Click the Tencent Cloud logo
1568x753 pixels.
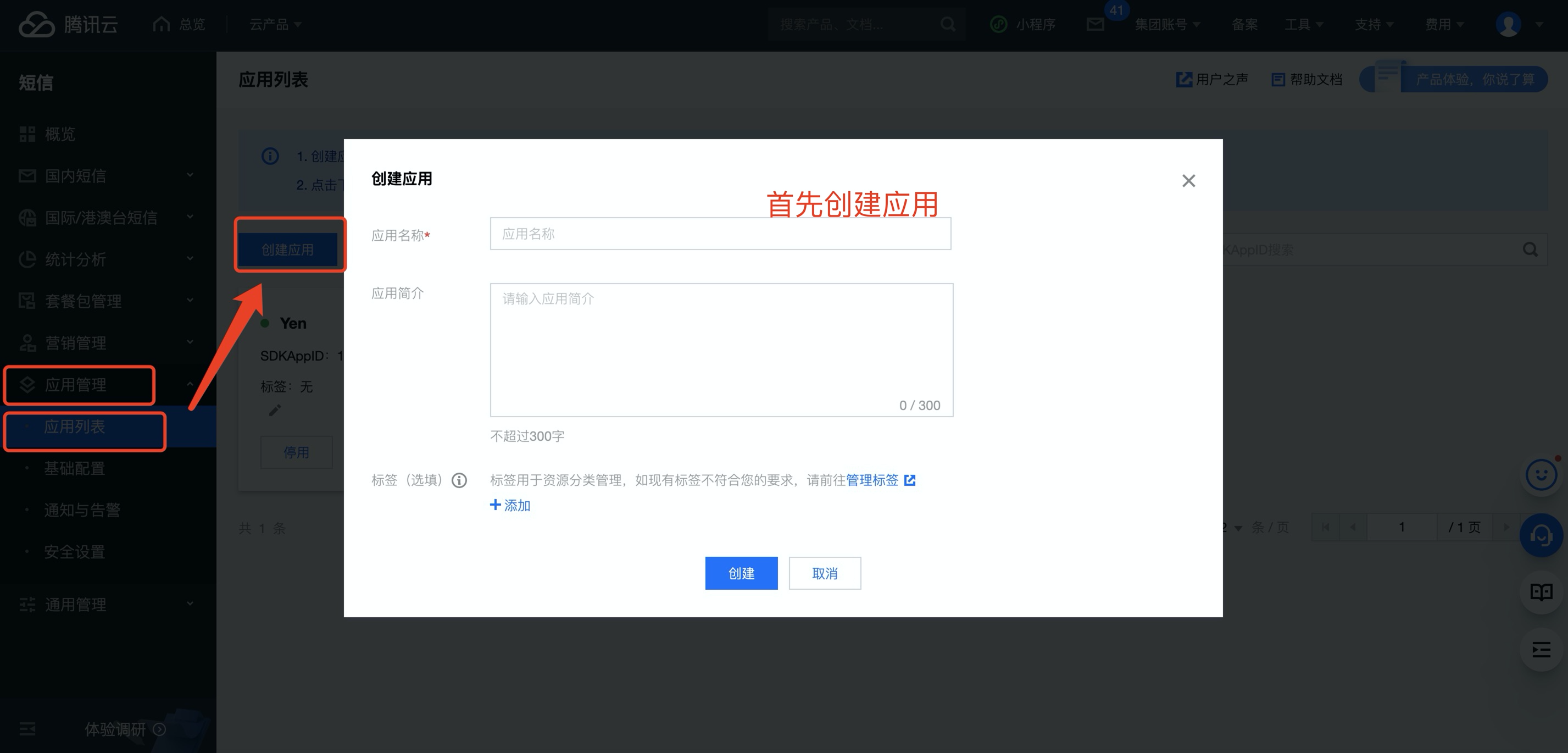tap(68, 24)
